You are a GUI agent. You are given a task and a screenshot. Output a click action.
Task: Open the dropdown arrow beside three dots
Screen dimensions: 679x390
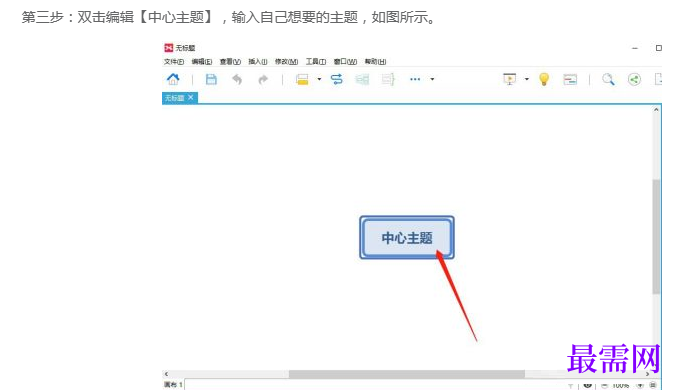432,79
